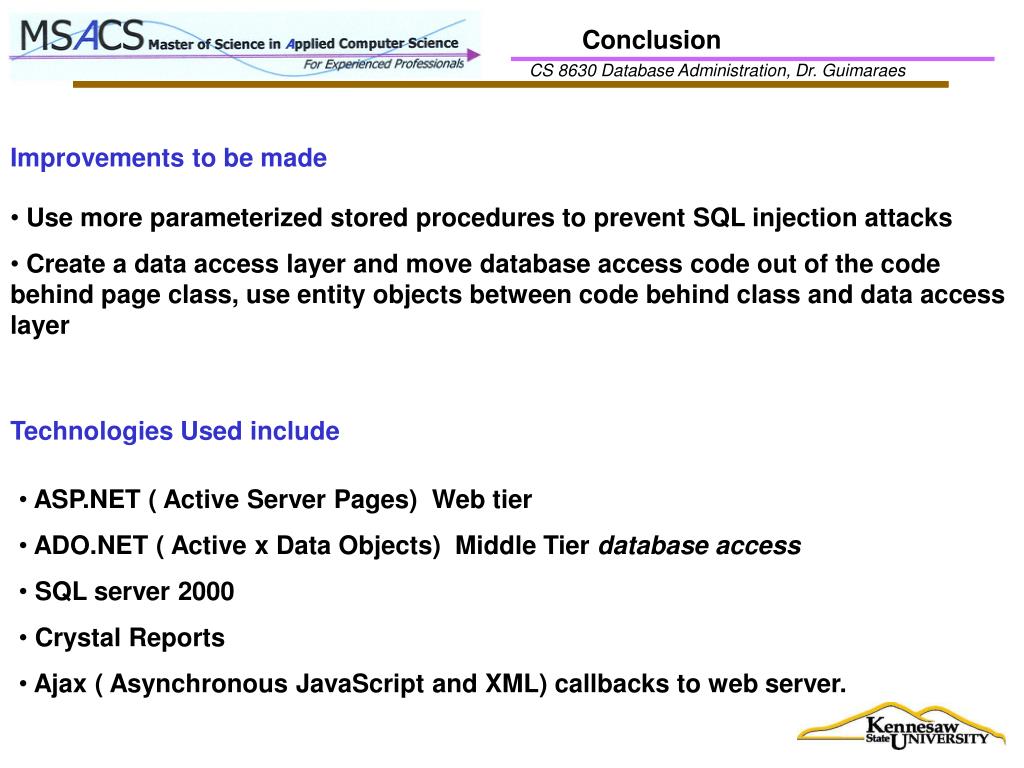Click the Kennesaw State University logo
This screenshot has height=768, width=1024.
(x=902, y=726)
